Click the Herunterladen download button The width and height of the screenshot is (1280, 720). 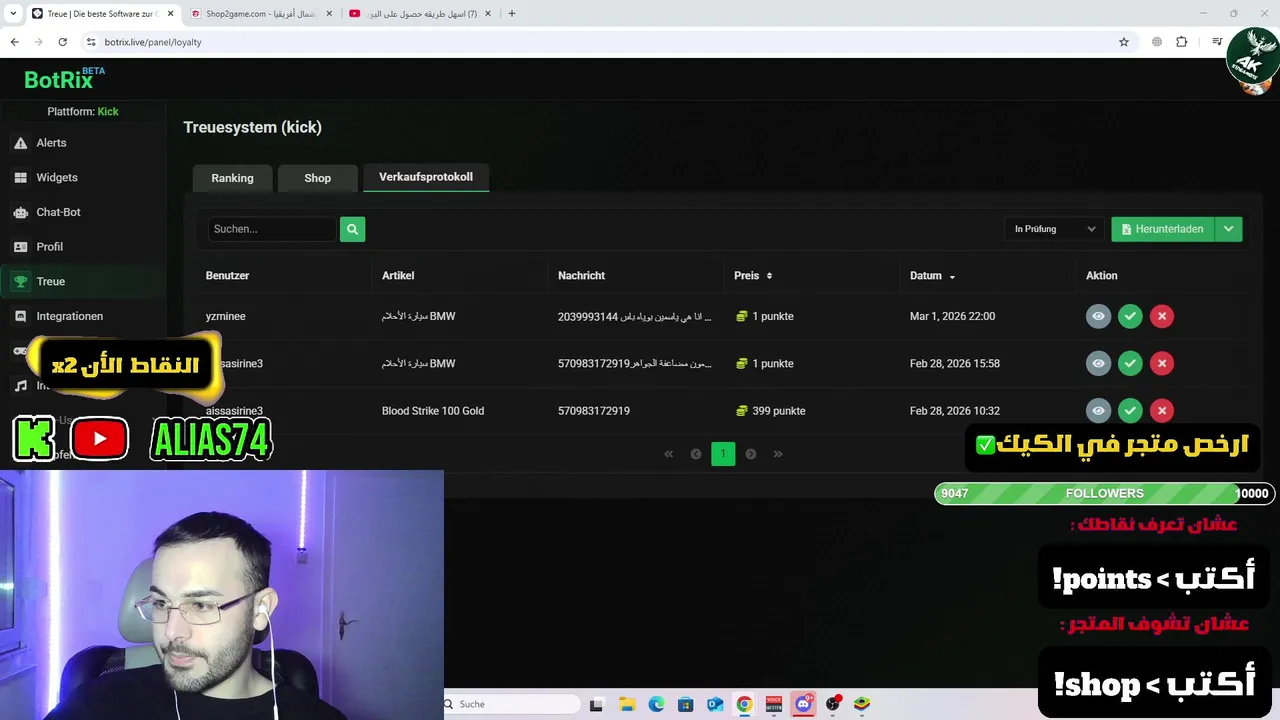(1163, 229)
